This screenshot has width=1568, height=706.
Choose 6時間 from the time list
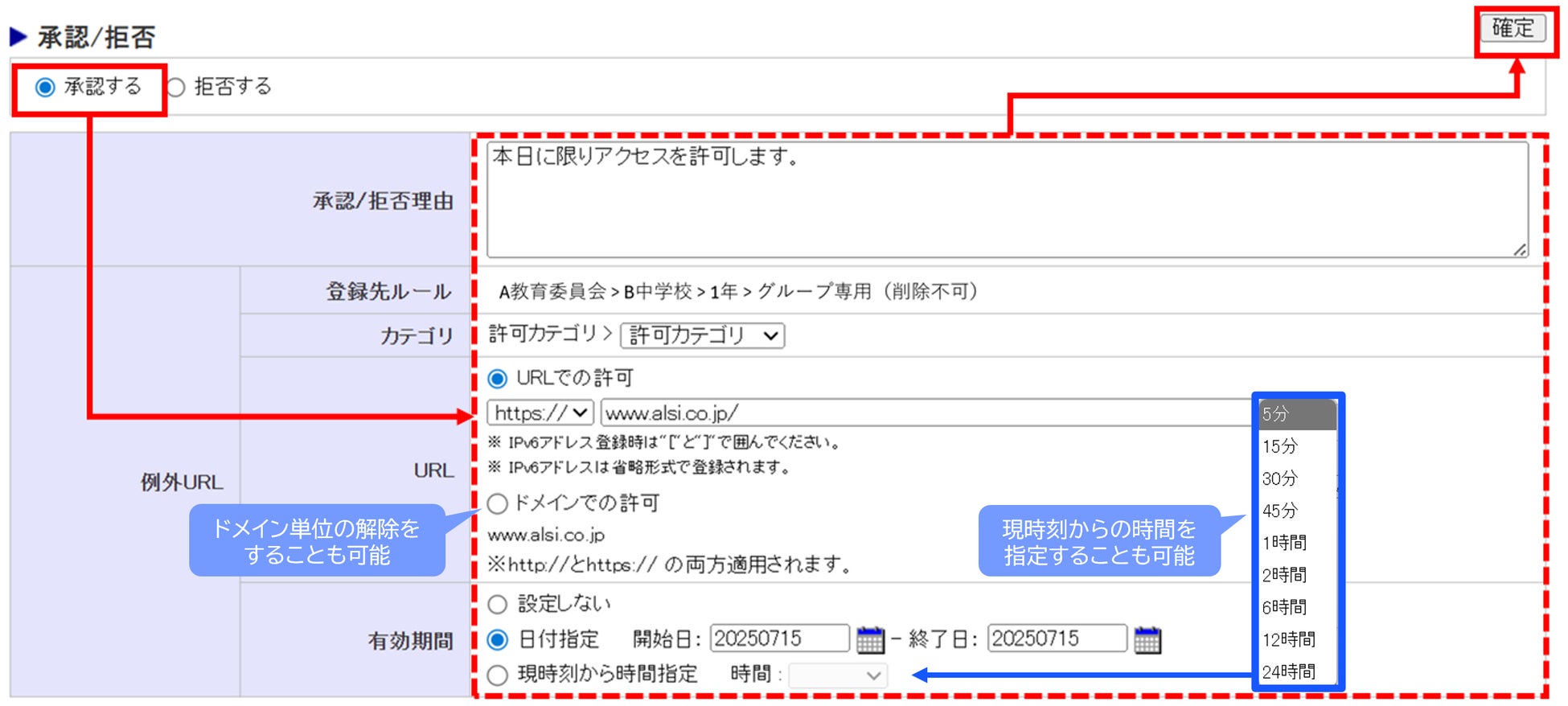[1297, 607]
